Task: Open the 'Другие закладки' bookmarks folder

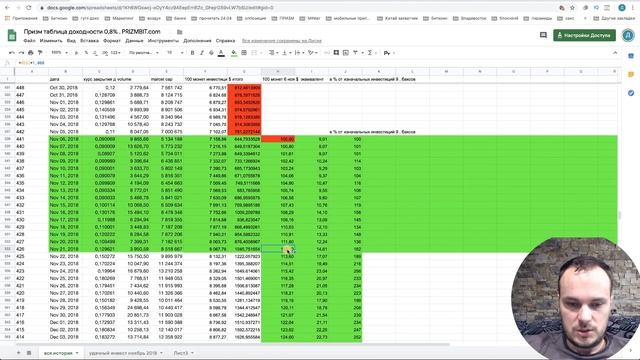Action: point(614,18)
